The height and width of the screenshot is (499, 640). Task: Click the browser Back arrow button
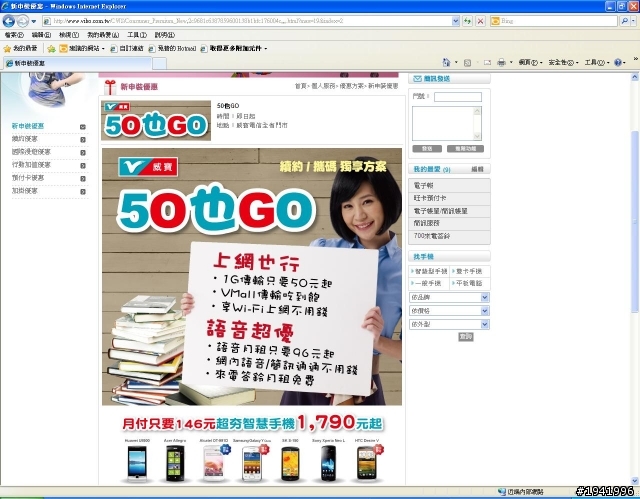coord(9,21)
